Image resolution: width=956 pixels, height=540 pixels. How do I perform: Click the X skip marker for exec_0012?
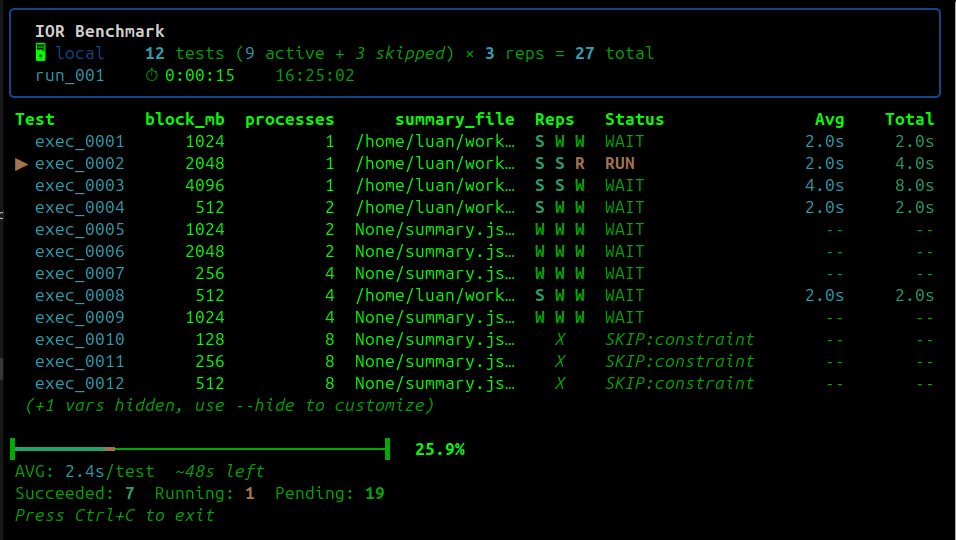(560, 383)
